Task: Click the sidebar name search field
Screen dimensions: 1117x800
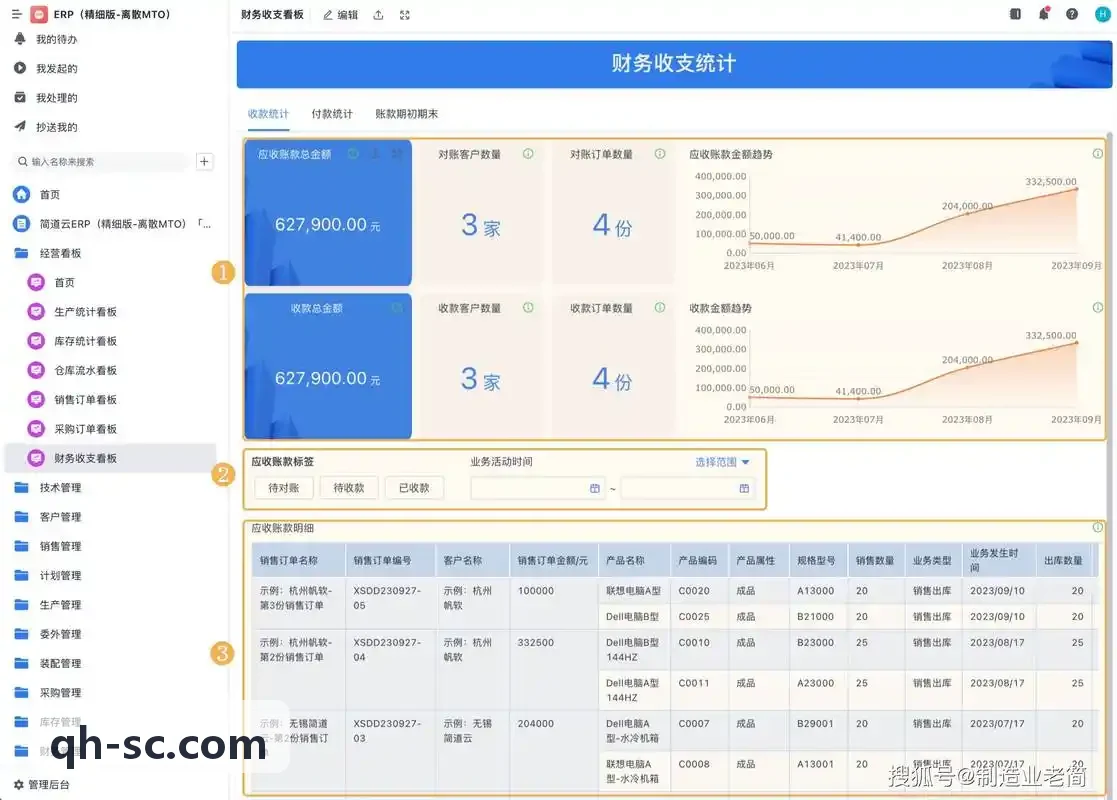Action: point(101,162)
